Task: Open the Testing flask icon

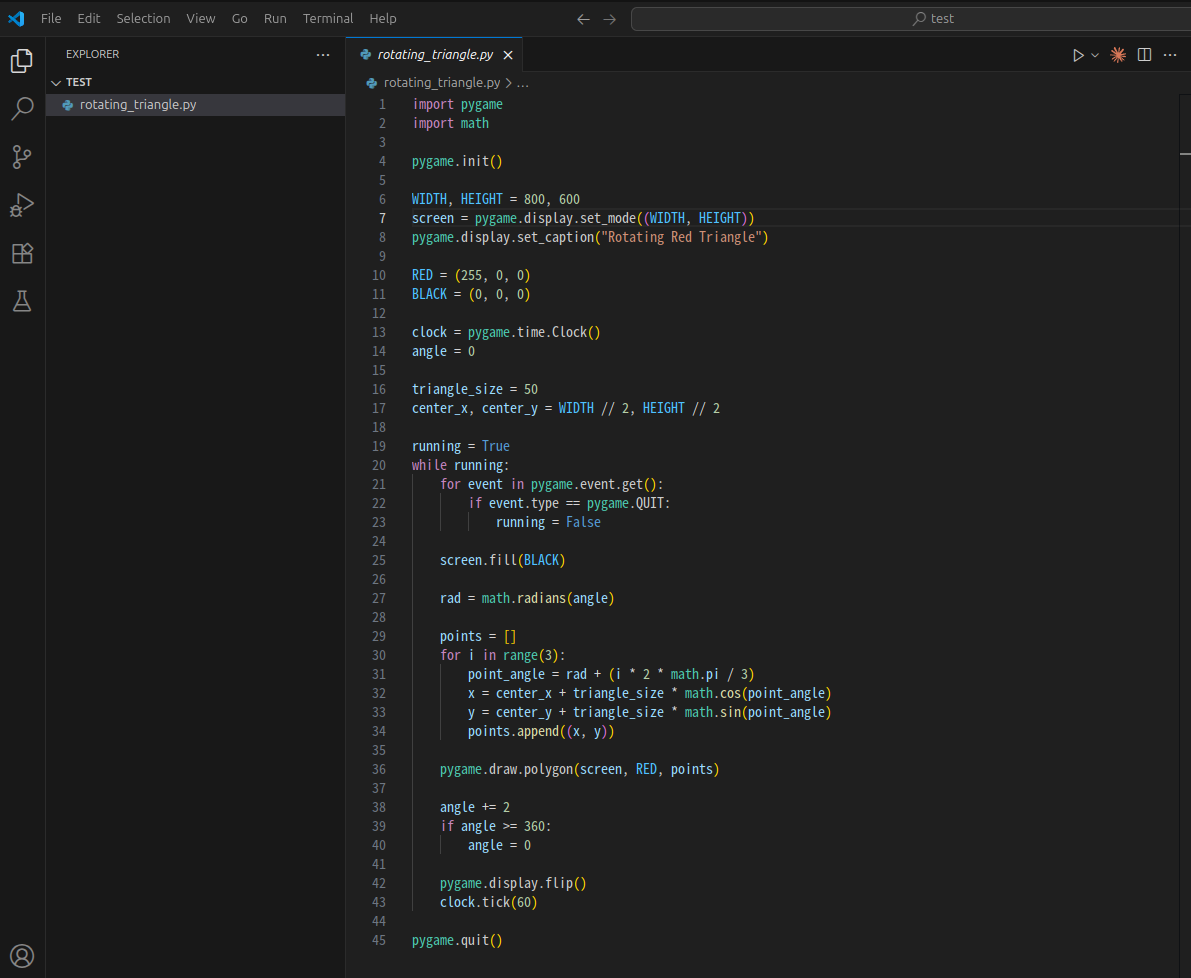Action: click(x=22, y=301)
